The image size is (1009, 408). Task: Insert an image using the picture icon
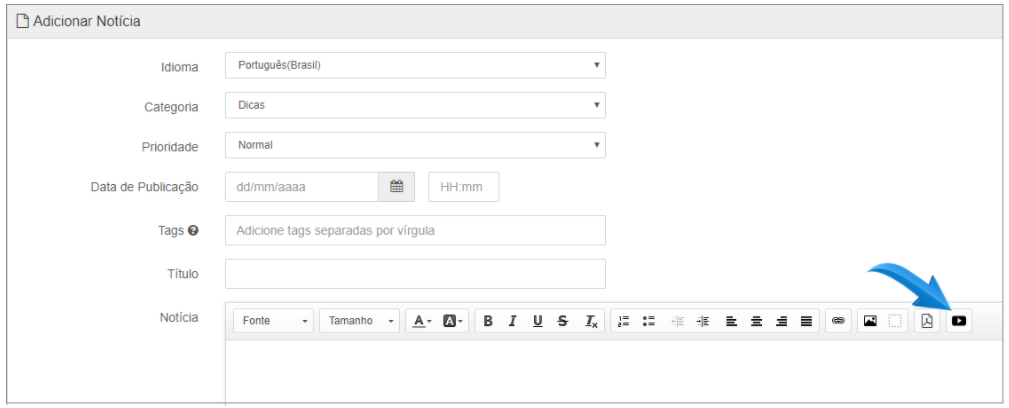870,320
